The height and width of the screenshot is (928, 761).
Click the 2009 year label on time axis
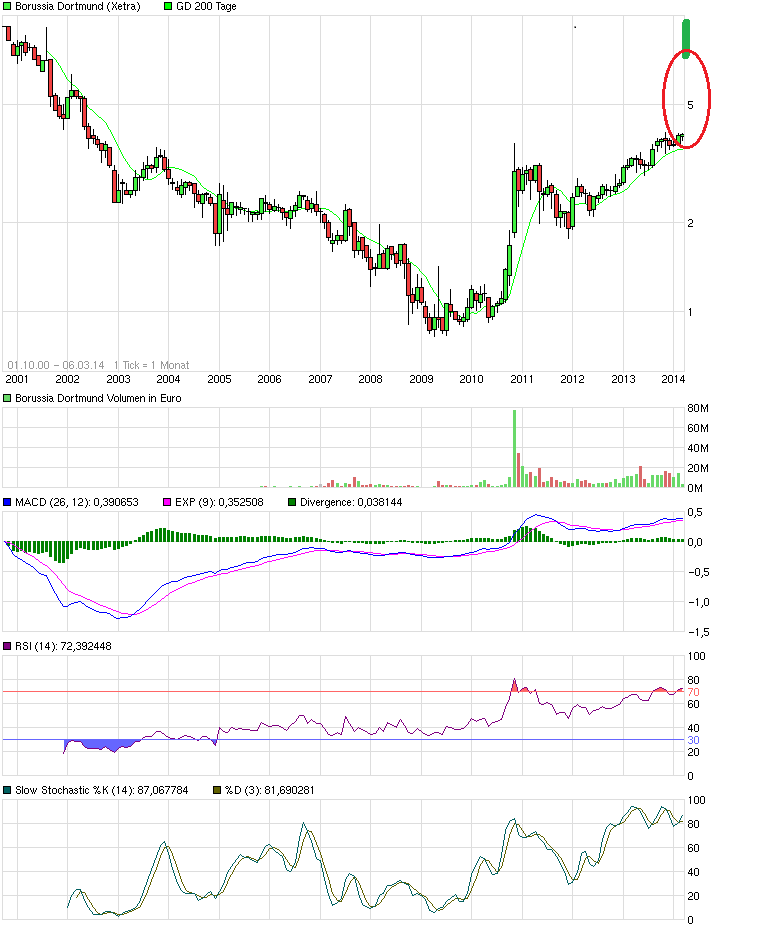click(421, 379)
